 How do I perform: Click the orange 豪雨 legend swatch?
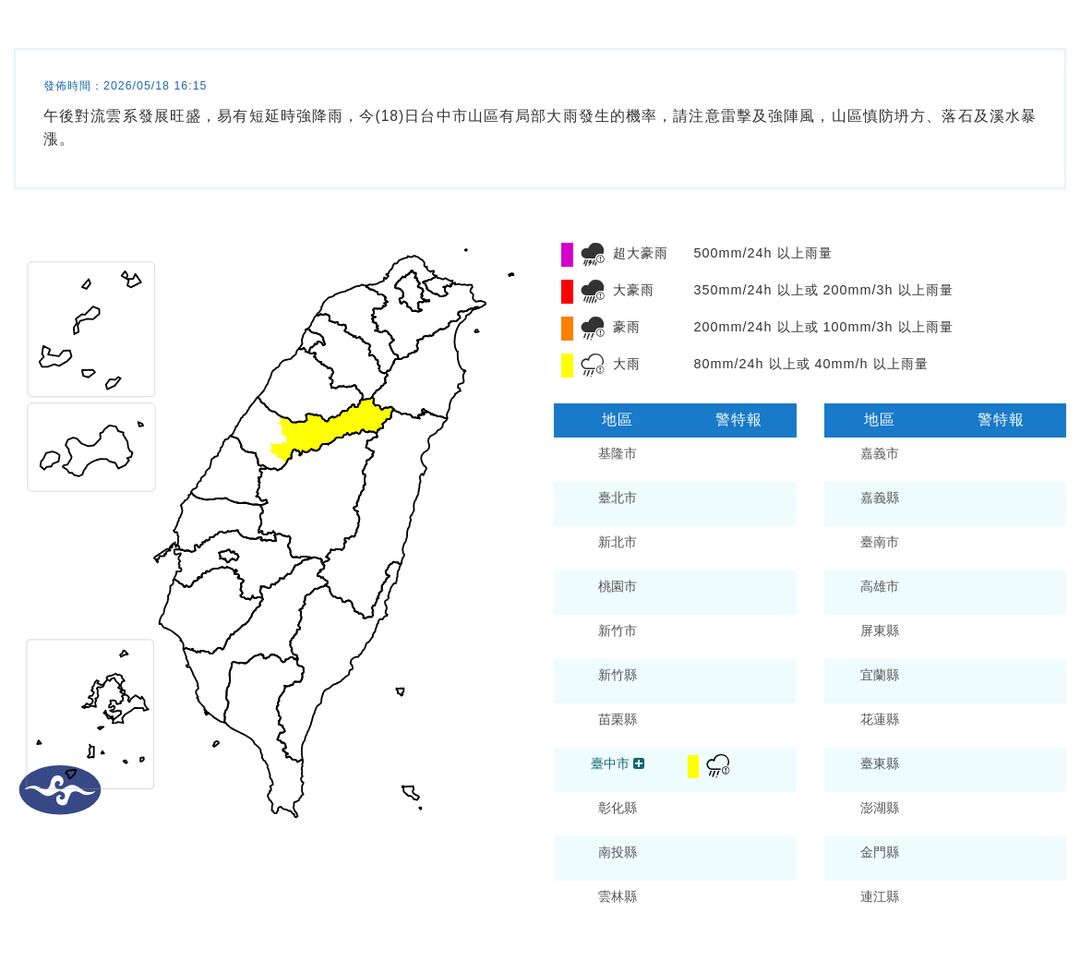pos(567,328)
